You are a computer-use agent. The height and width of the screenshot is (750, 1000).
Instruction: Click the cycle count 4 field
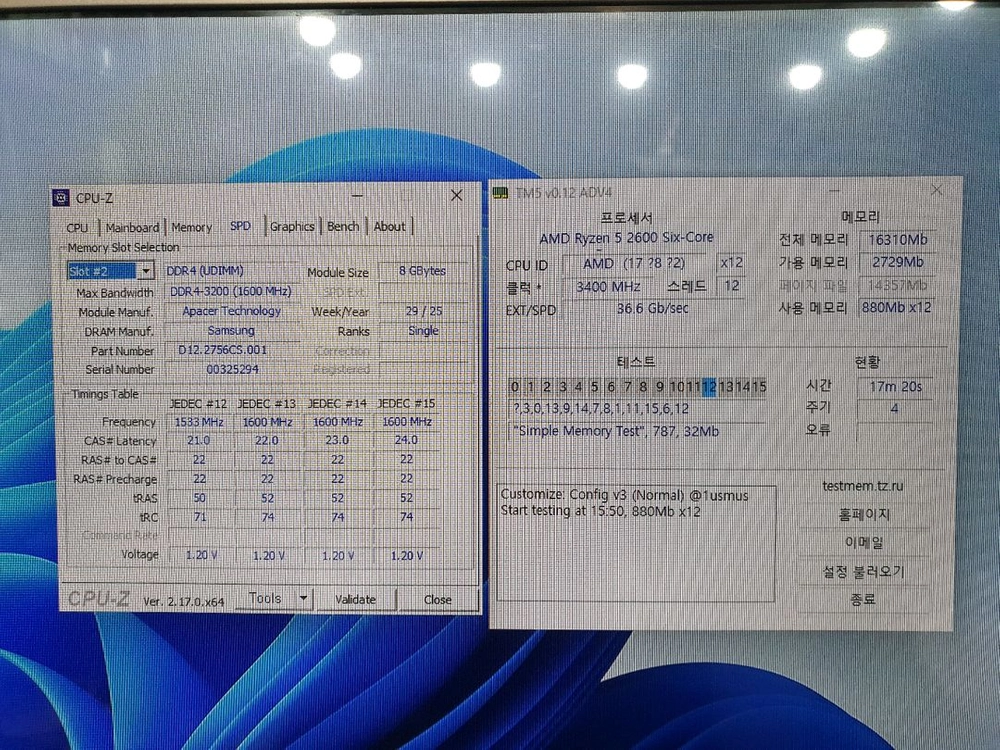coord(895,409)
